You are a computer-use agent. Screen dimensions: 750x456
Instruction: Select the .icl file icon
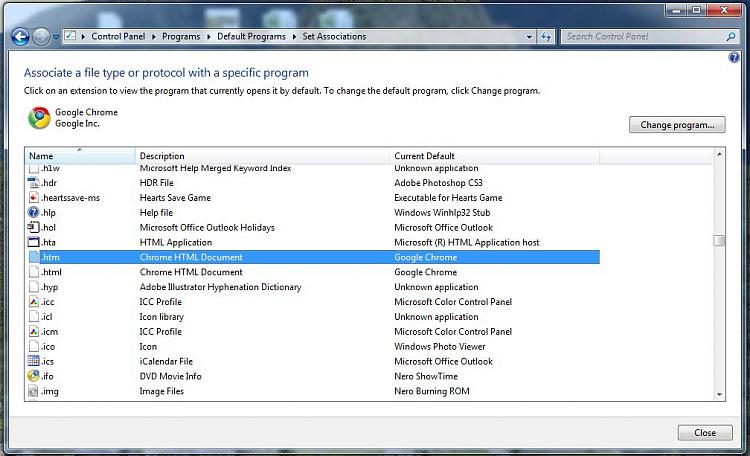point(33,316)
